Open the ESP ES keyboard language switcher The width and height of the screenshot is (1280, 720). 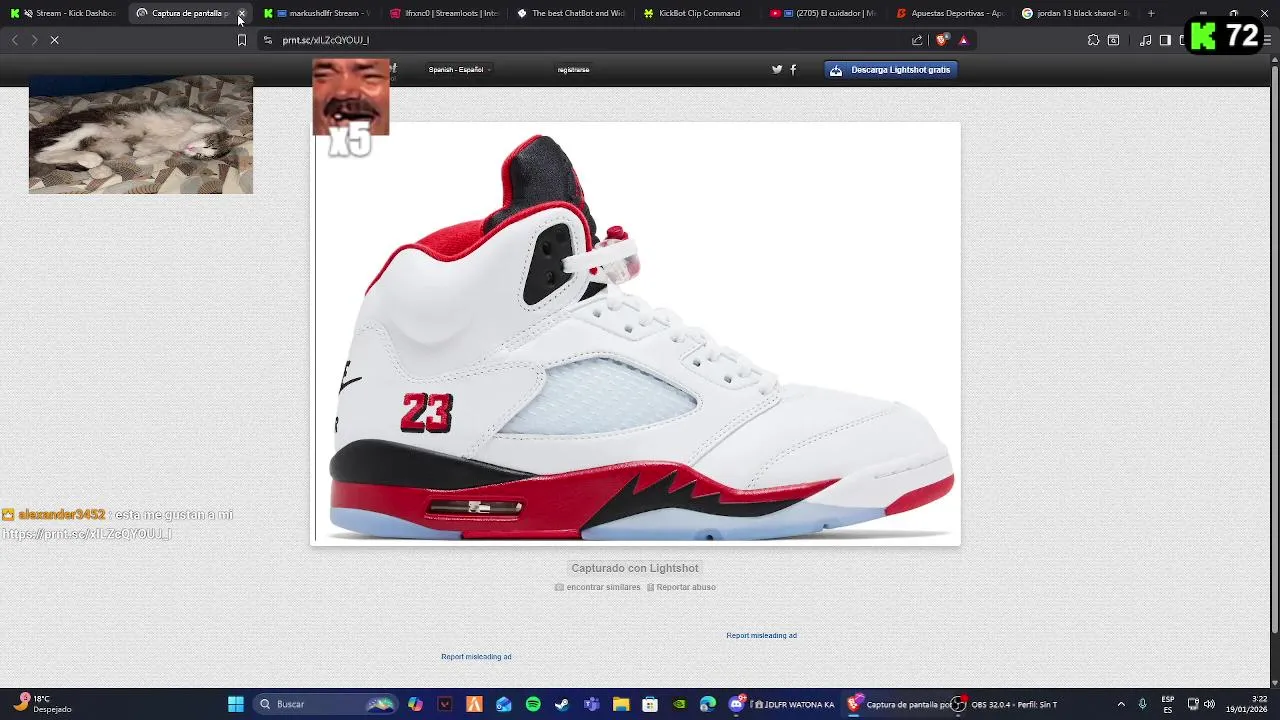coord(1168,704)
